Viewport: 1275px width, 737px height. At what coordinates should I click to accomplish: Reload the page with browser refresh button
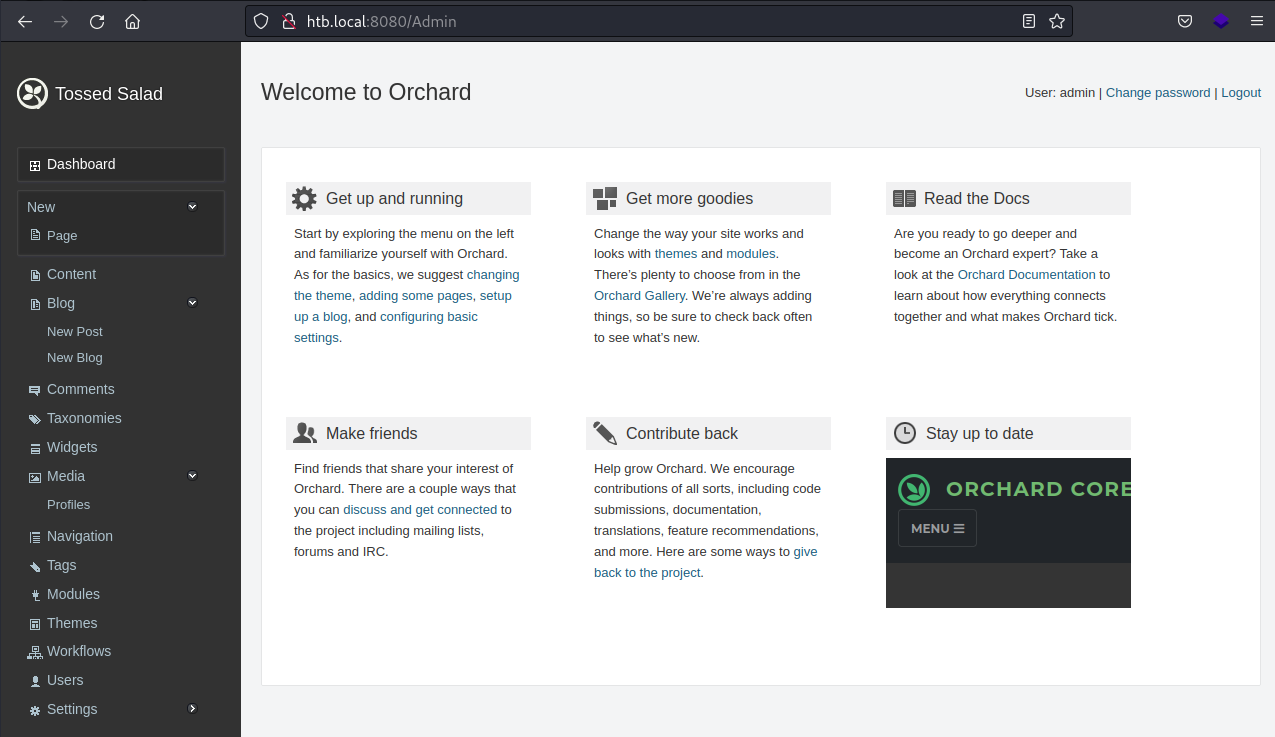click(x=97, y=21)
